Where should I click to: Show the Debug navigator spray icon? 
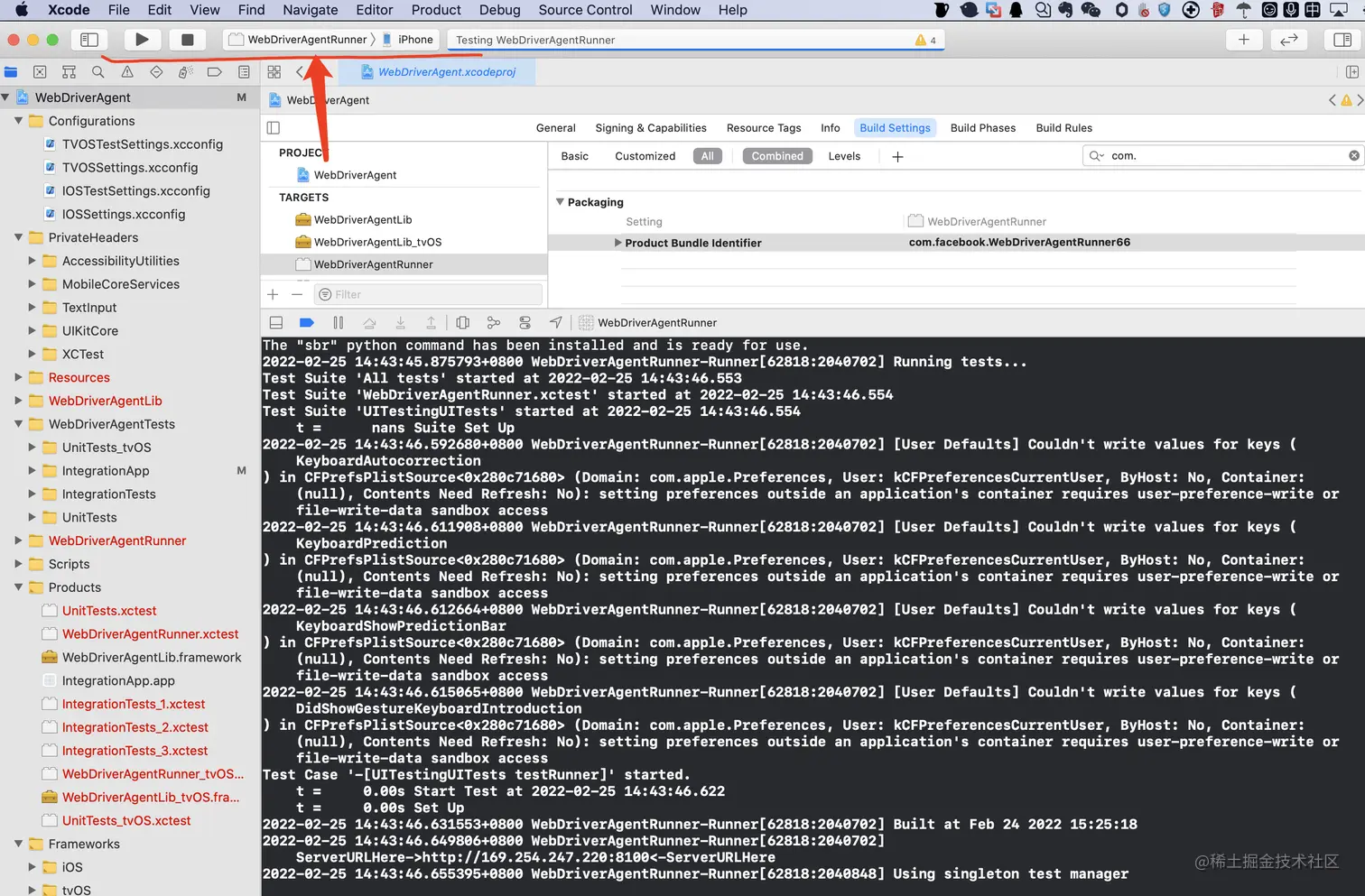click(x=185, y=72)
